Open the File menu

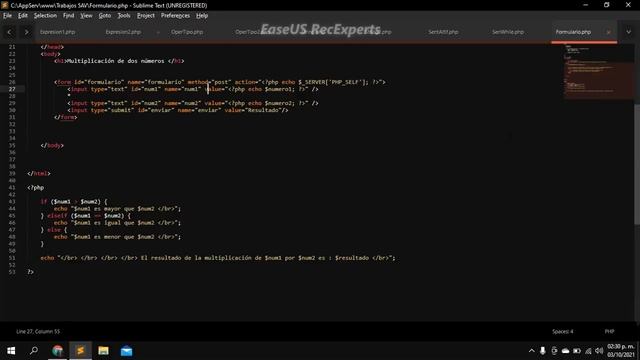[x=7, y=16]
